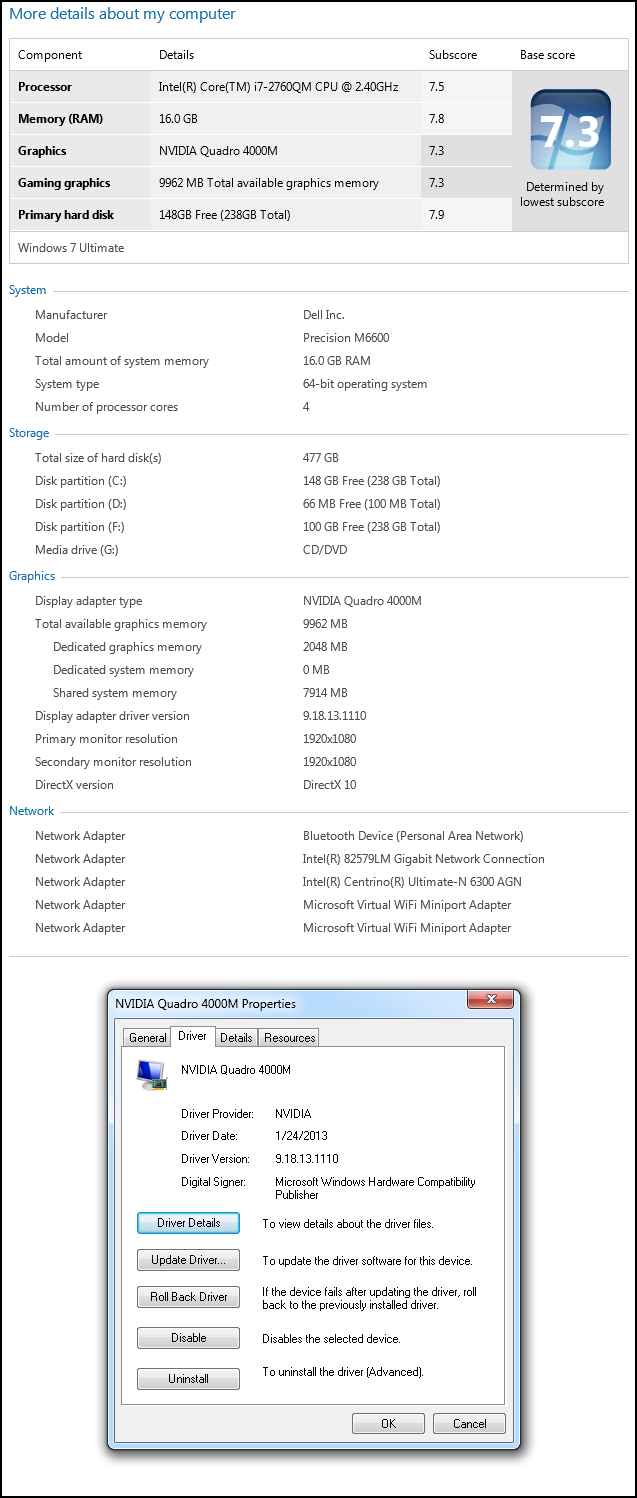This screenshot has height=1498, width=637.
Task: Click display adapter driver version 9.18.13.1110 in Graphics section
Action: (335, 716)
